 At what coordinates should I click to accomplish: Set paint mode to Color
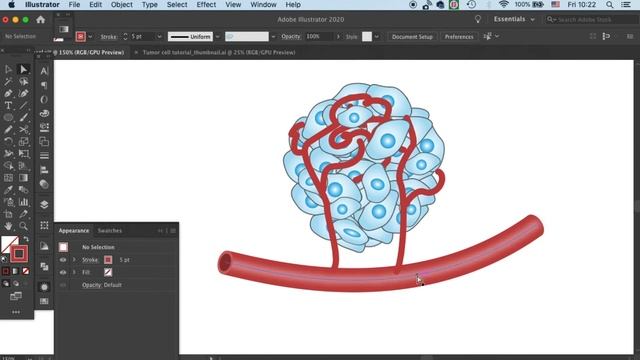(6, 271)
